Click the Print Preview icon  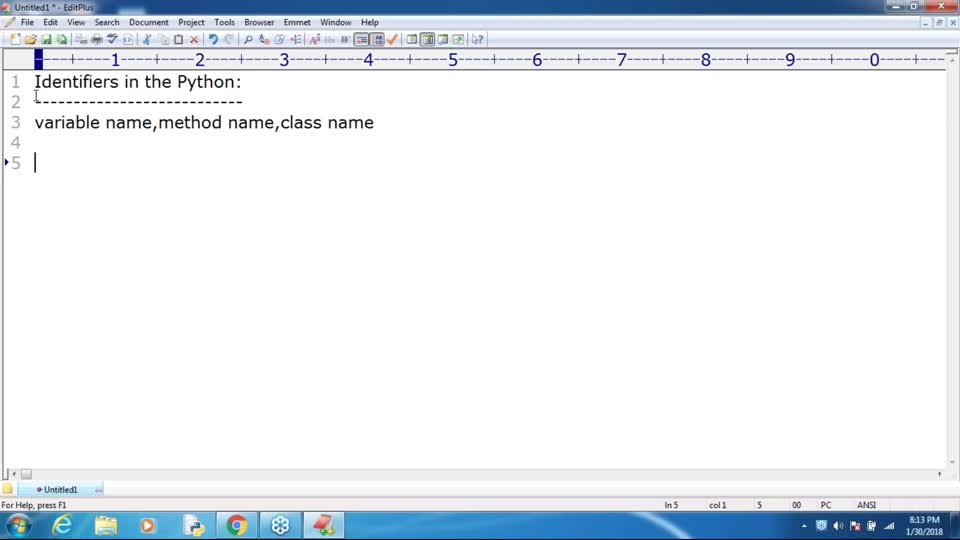click(x=81, y=40)
